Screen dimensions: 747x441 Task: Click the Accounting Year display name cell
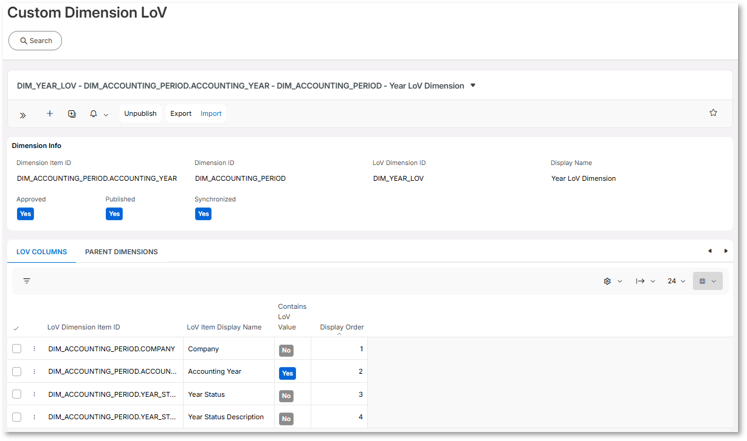(214, 371)
